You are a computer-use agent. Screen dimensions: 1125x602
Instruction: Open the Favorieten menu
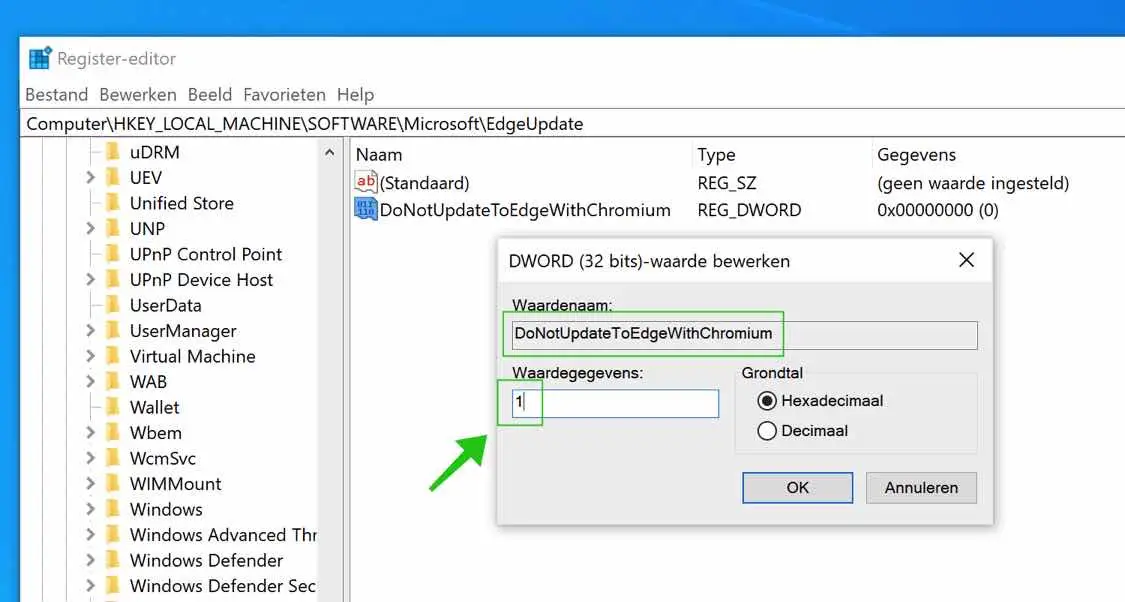(x=284, y=95)
